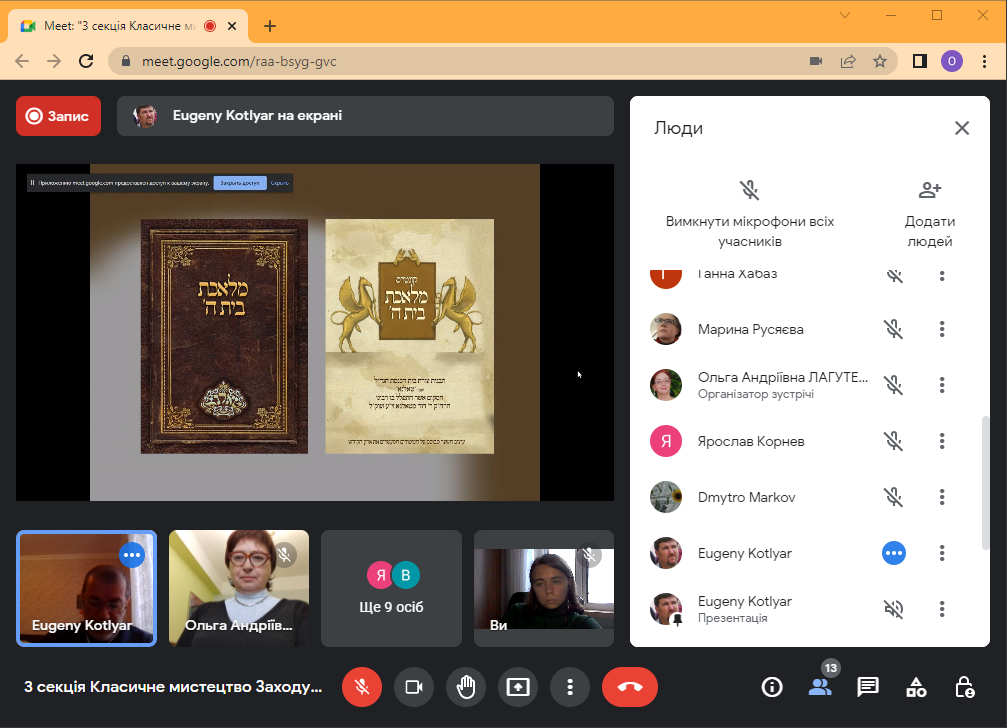
Task: Click the meeting title 3 секція Класичне мистецтво
Action: pyautogui.click(x=173, y=687)
